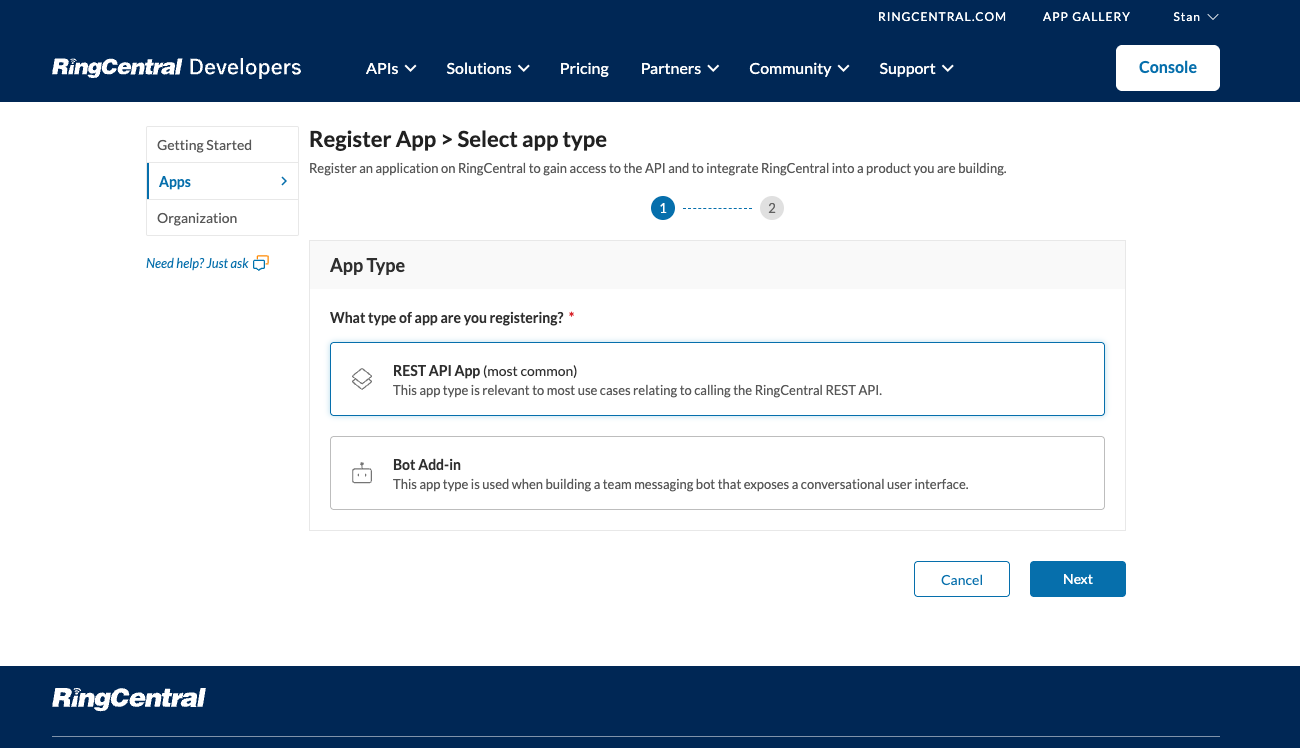Expand the Community menu
This screenshot has height=748, width=1300.
pyautogui.click(x=799, y=68)
